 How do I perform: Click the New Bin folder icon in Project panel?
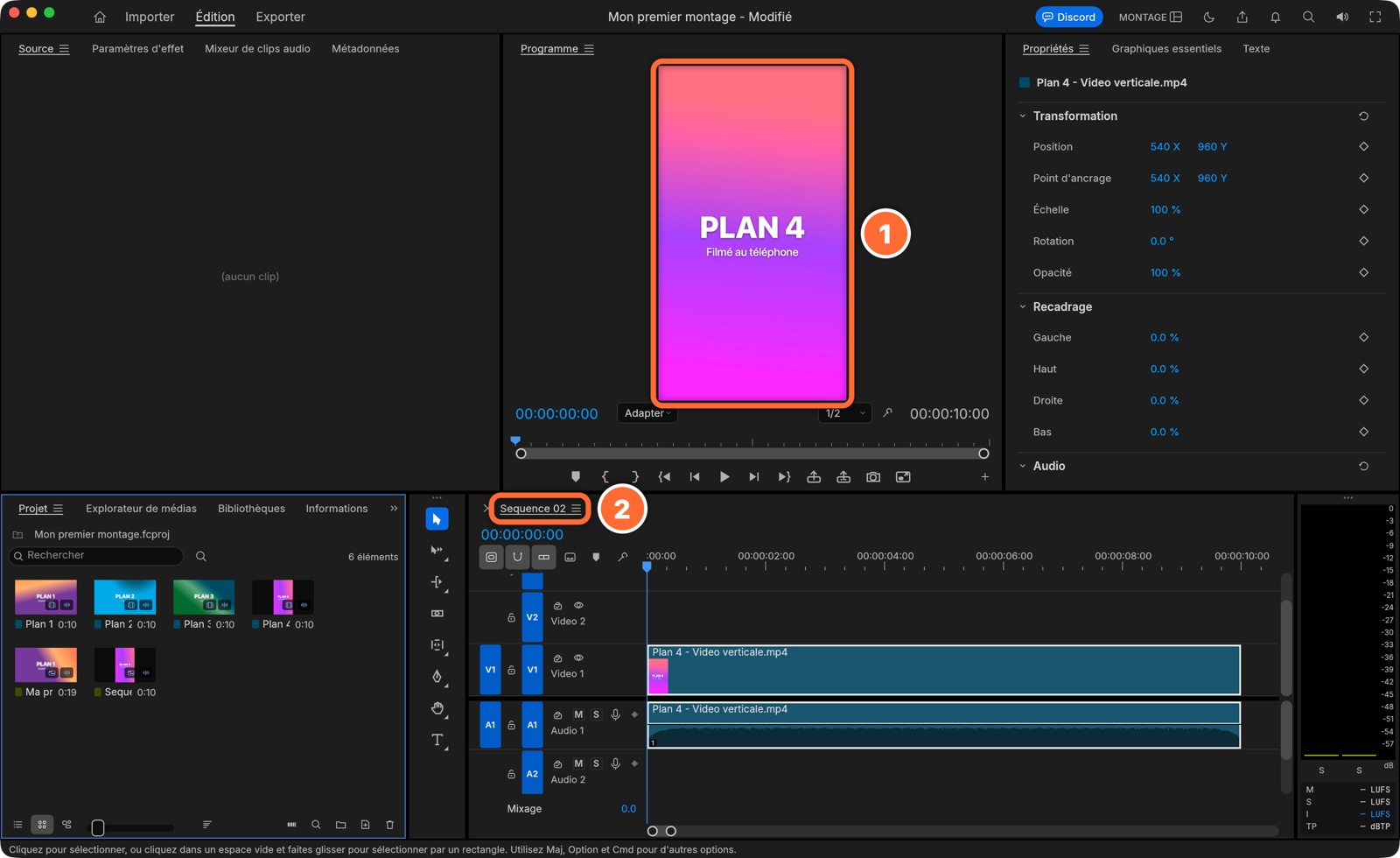coord(341,825)
